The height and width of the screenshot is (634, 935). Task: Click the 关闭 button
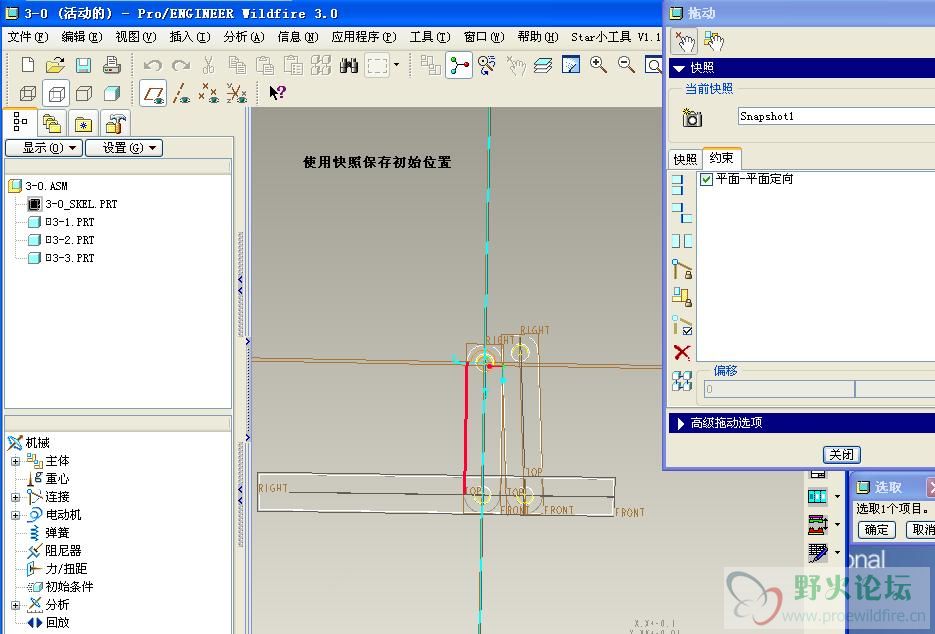(841, 454)
